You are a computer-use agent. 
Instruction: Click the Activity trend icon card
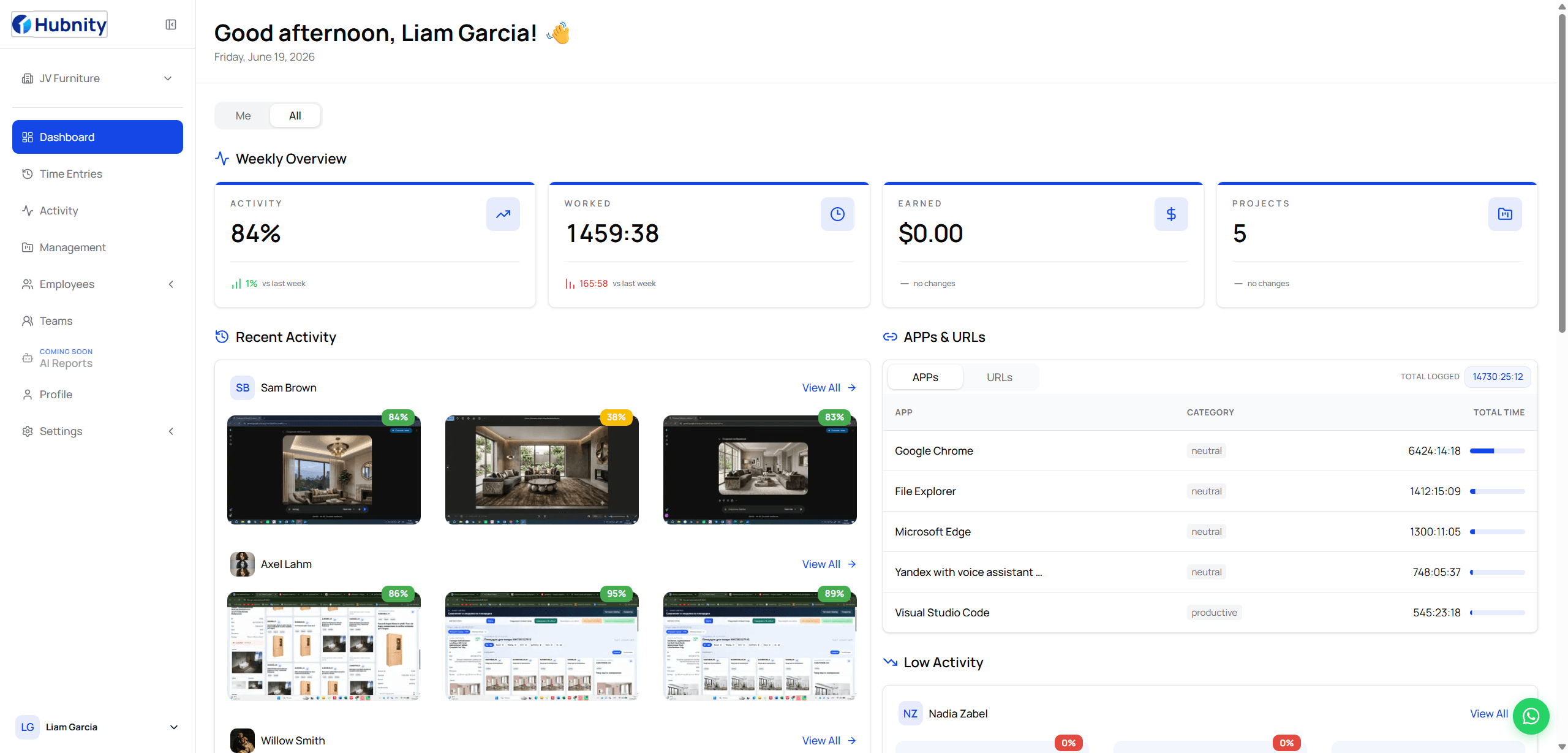pos(503,214)
